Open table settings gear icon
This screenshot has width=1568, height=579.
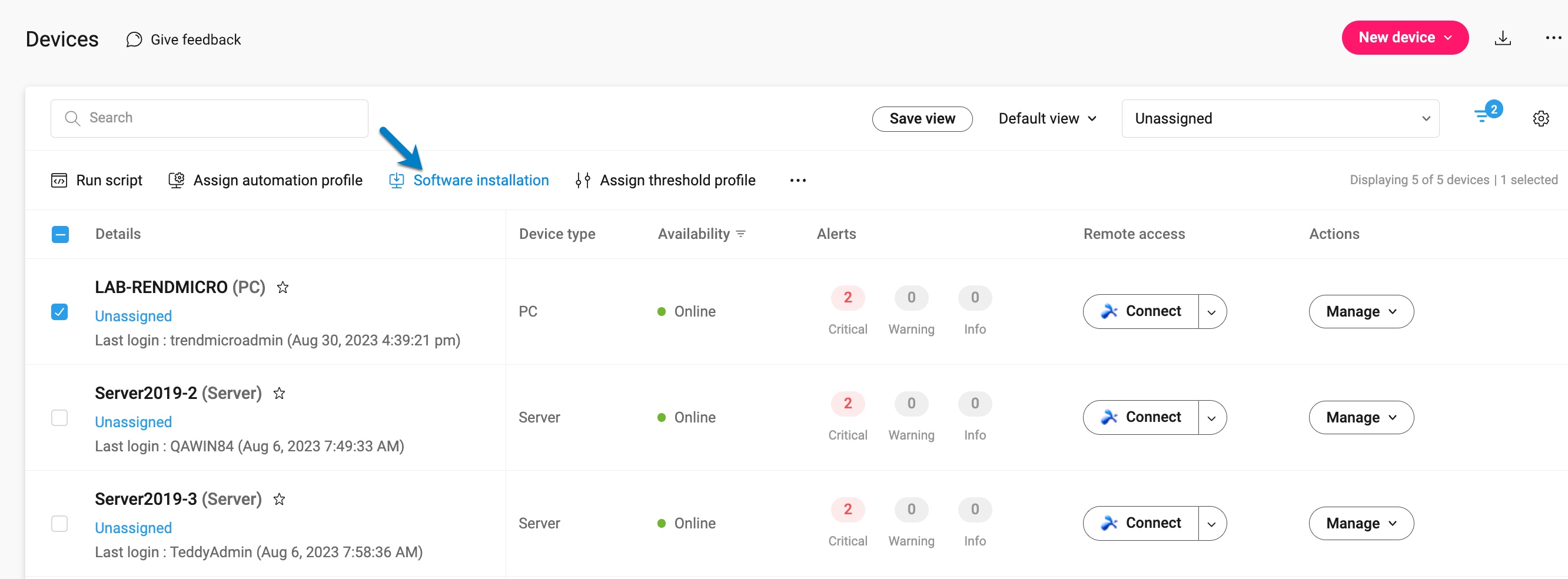[1540, 118]
